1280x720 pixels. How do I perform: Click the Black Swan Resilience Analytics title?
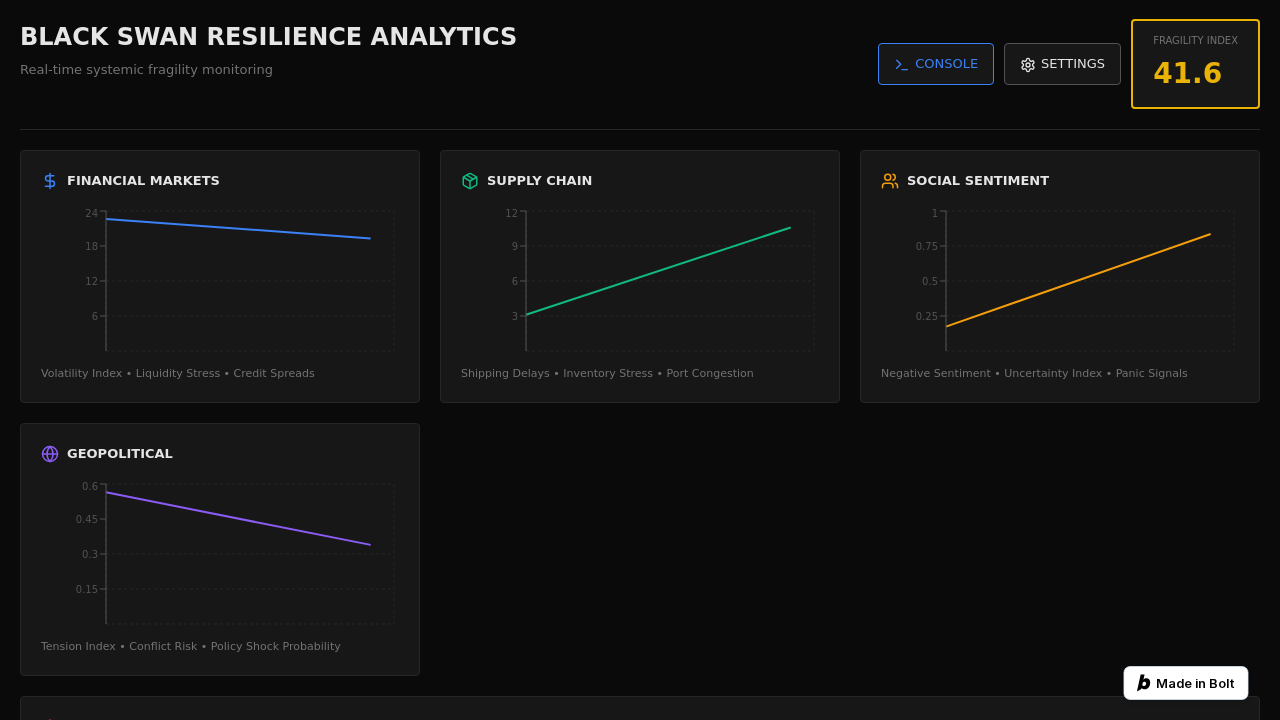point(268,37)
